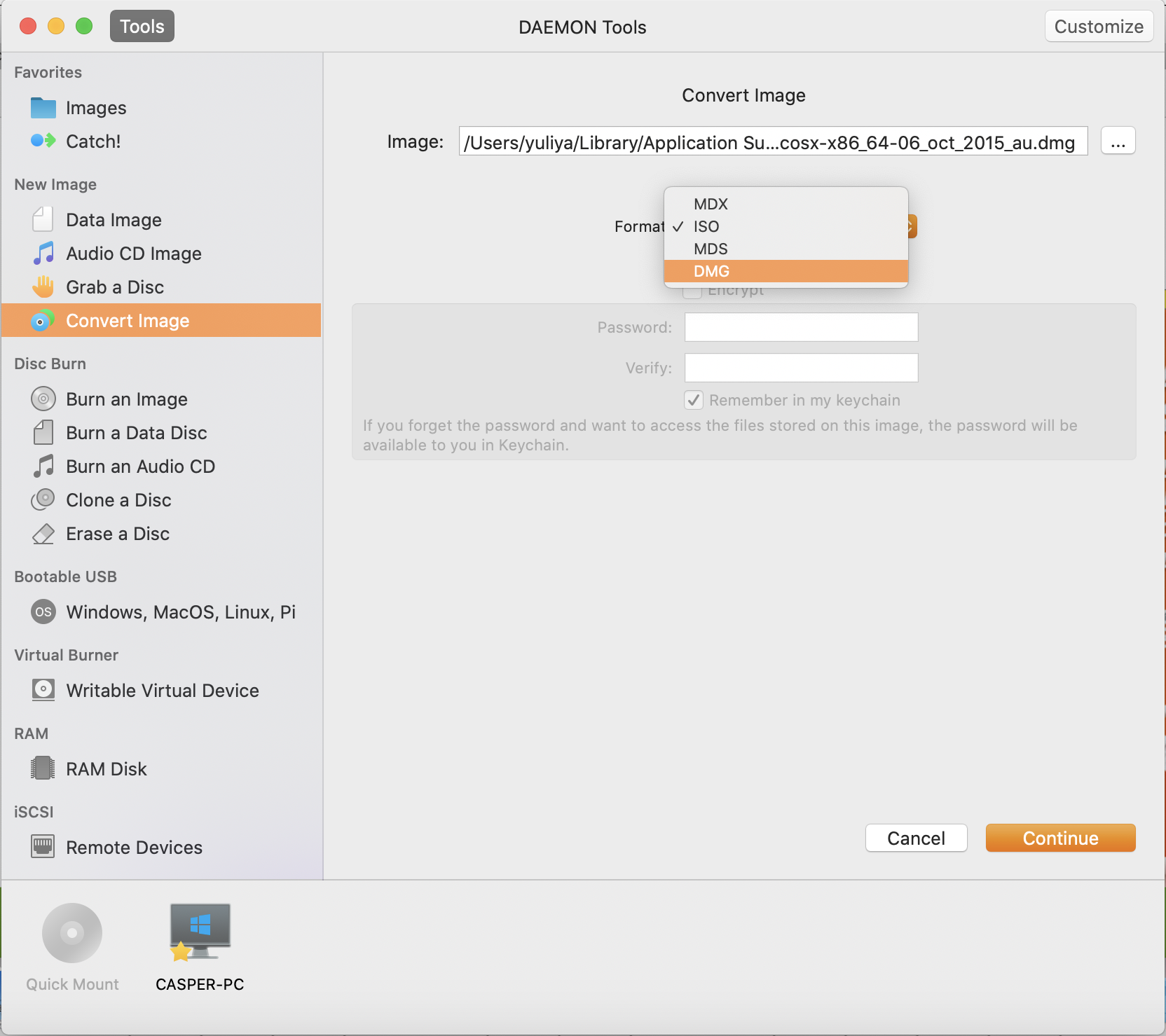Select the highlighted DMG format option
This screenshot has height=1036, width=1166.
pos(786,271)
